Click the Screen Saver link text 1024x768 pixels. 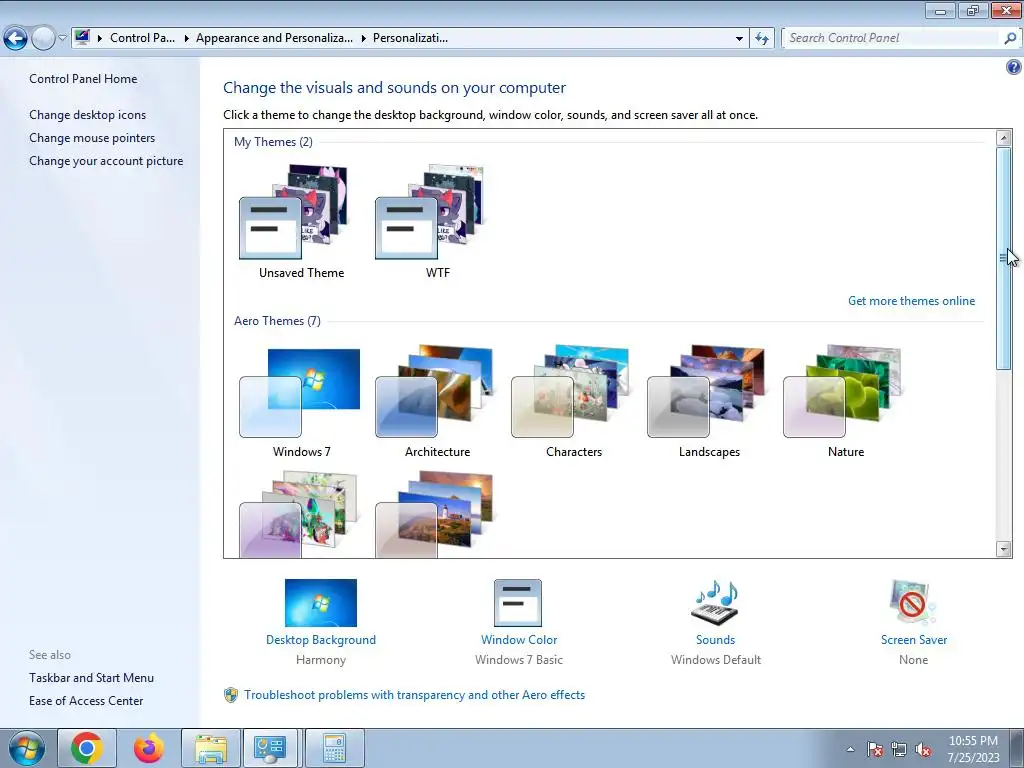click(x=914, y=640)
